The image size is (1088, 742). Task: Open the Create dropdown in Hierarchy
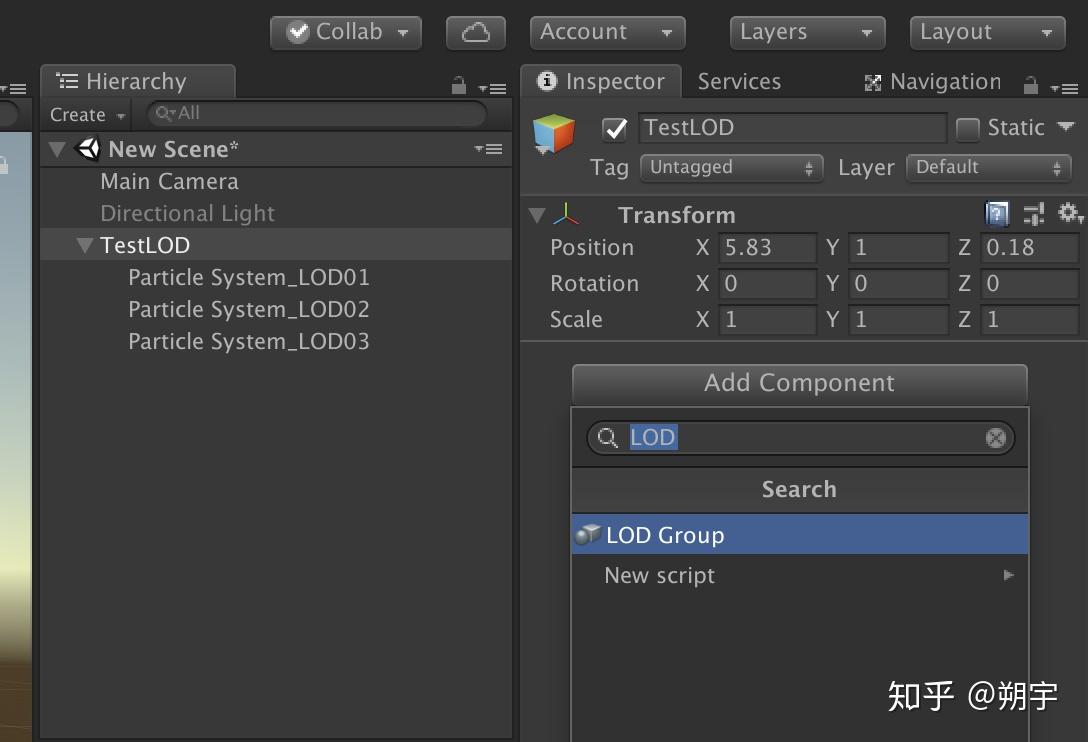point(87,115)
